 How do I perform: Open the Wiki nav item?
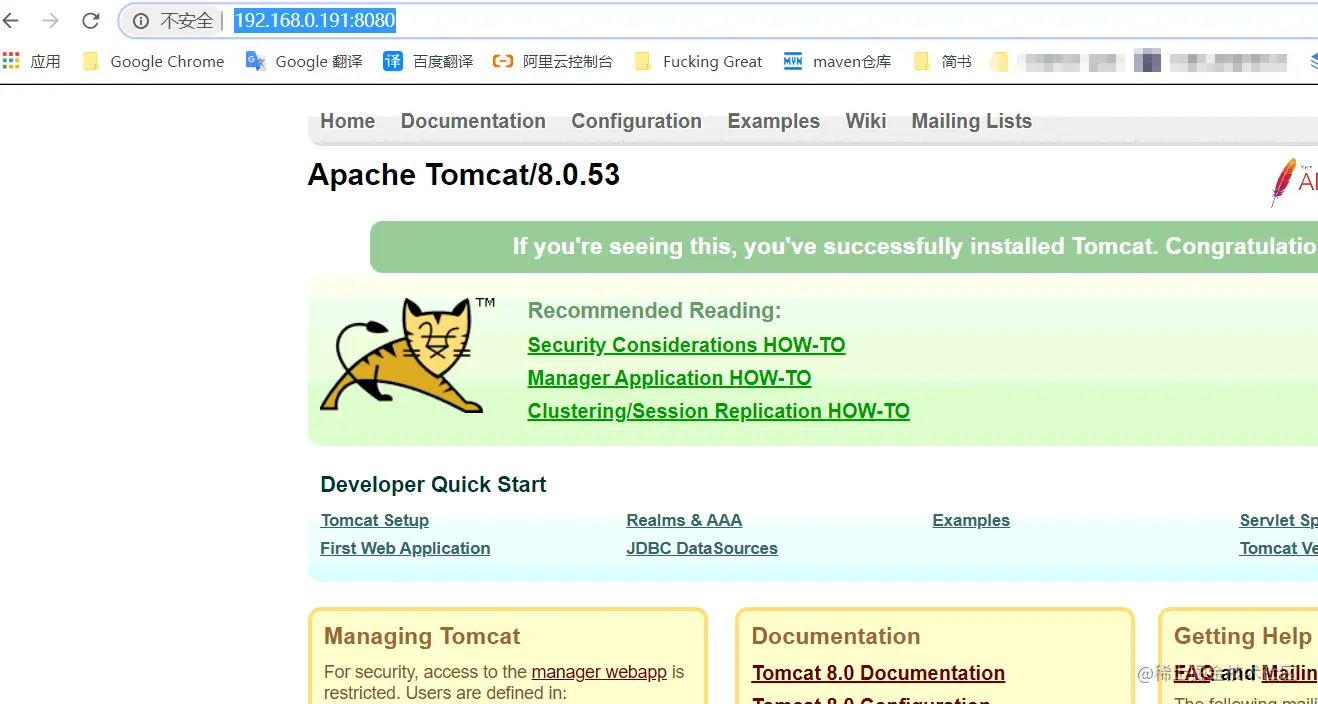pos(865,121)
